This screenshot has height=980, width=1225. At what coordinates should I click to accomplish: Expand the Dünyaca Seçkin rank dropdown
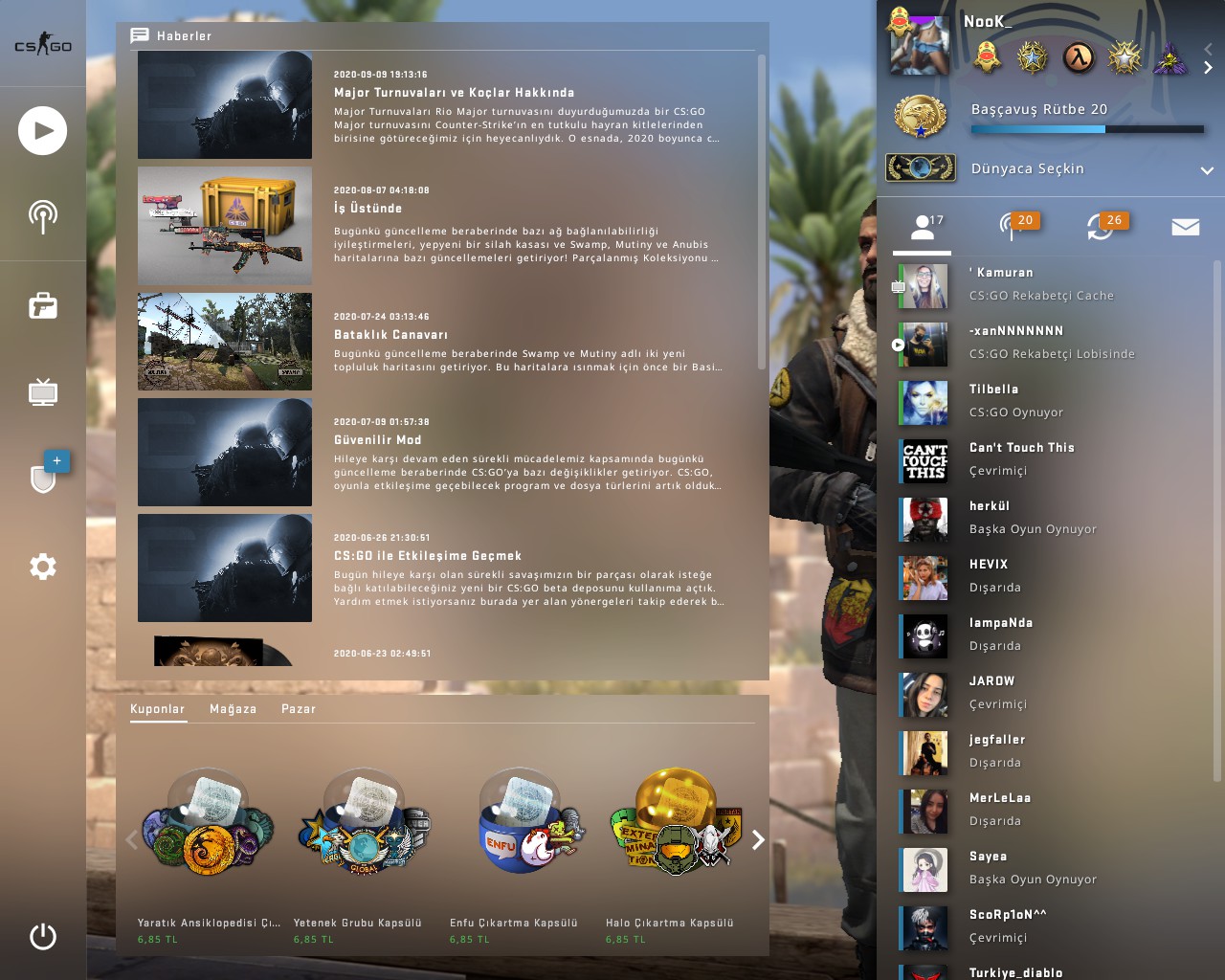[x=1207, y=170]
